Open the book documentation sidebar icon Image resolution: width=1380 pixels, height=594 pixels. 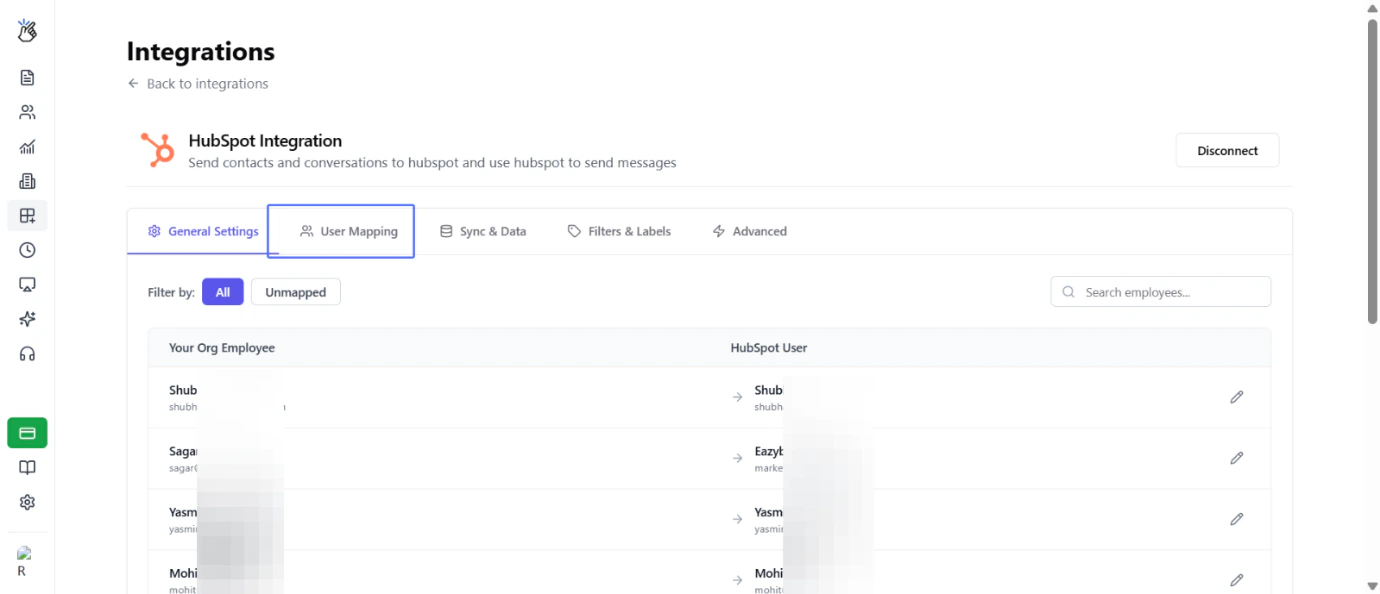point(27,468)
